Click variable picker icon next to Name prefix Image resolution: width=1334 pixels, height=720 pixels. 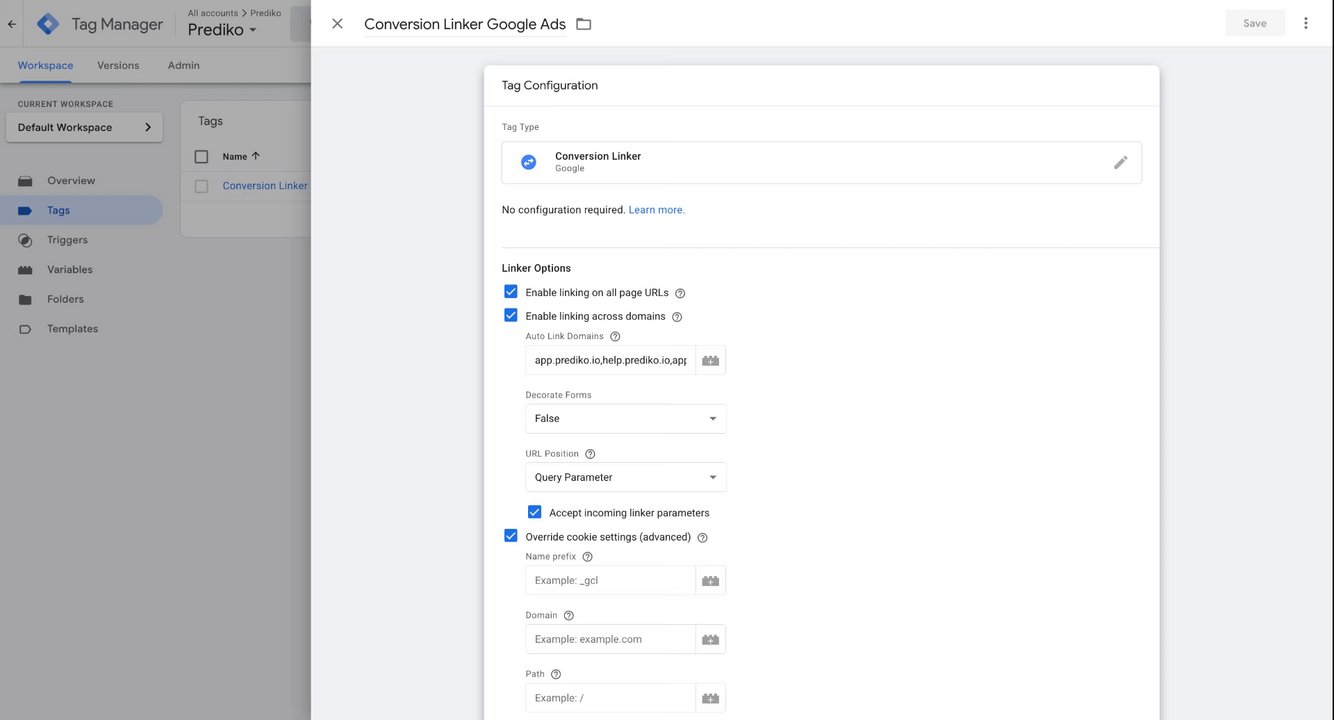tap(710, 580)
